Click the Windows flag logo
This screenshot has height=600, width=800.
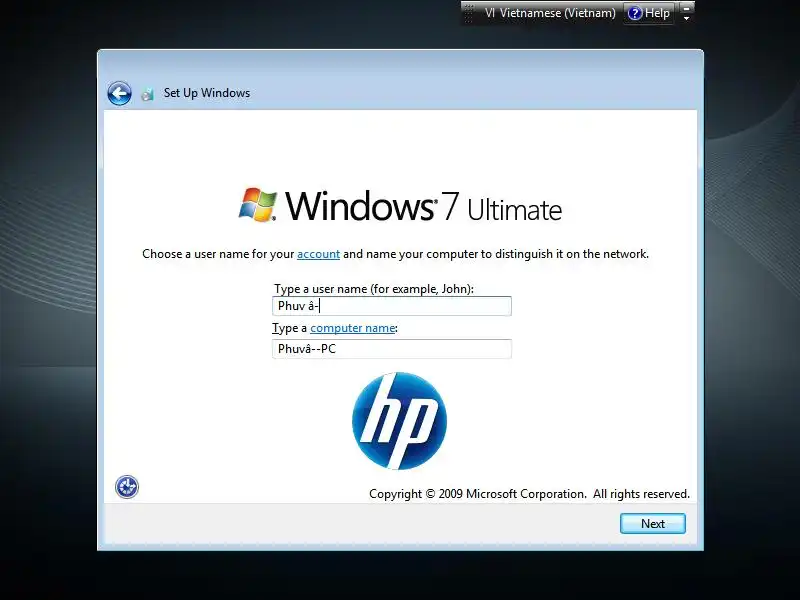(258, 205)
